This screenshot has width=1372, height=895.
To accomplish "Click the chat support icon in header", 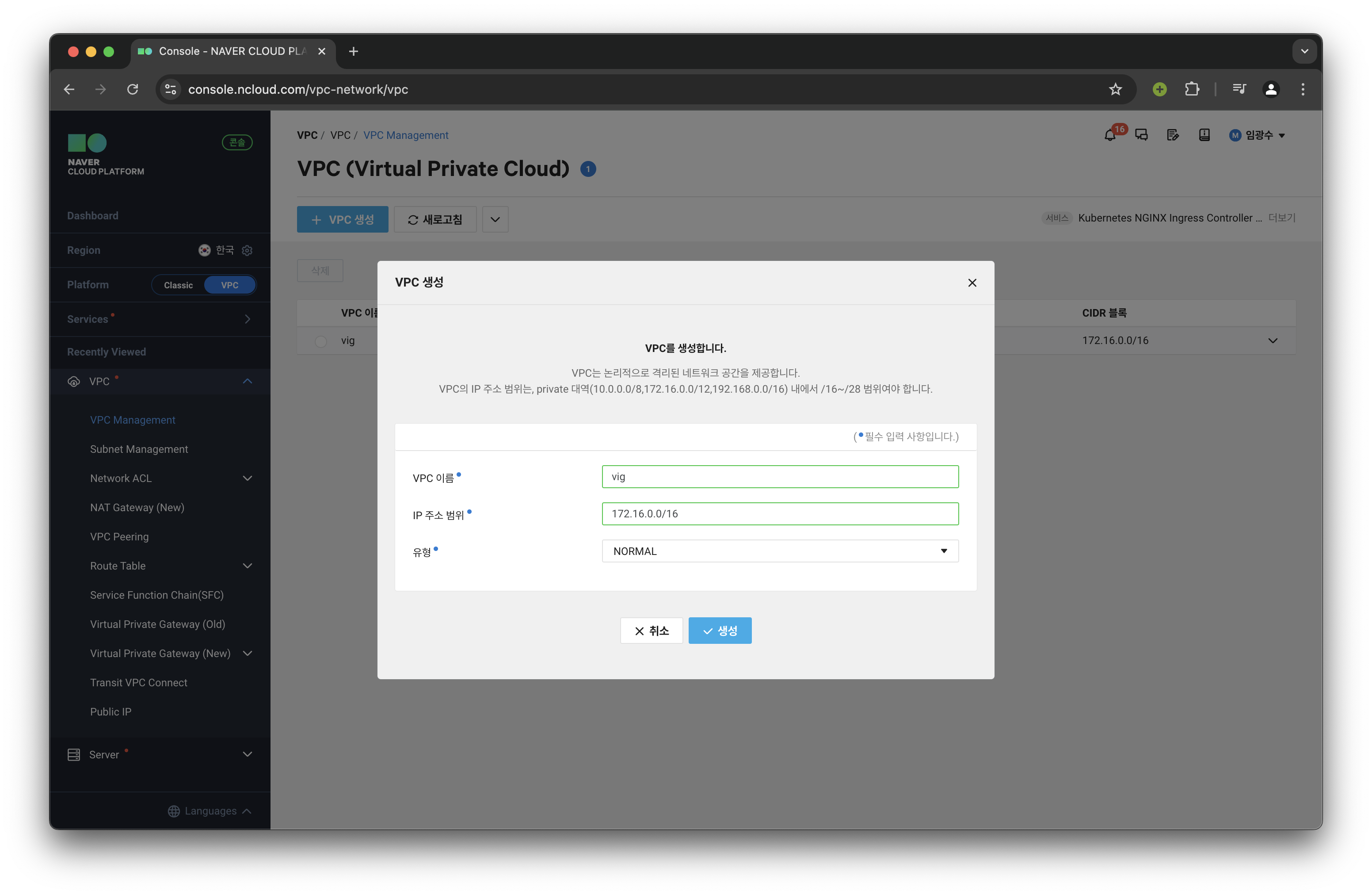I will (1141, 135).
